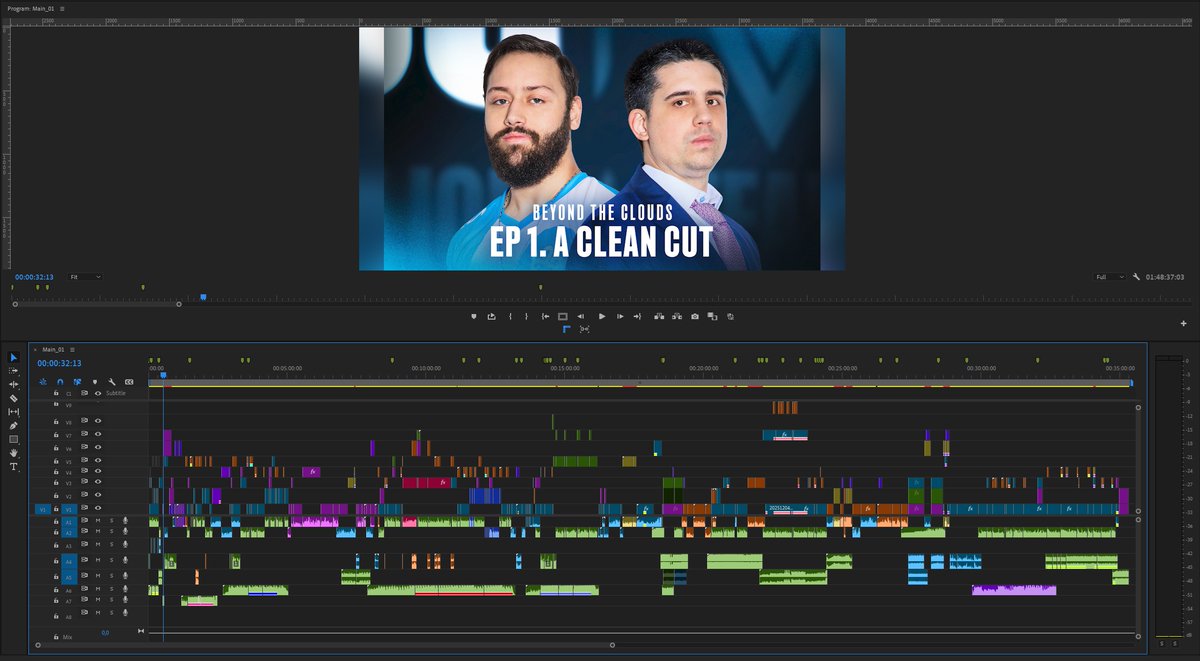Select the Pen tool
This screenshot has height=661, width=1200.
tap(13, 423)
